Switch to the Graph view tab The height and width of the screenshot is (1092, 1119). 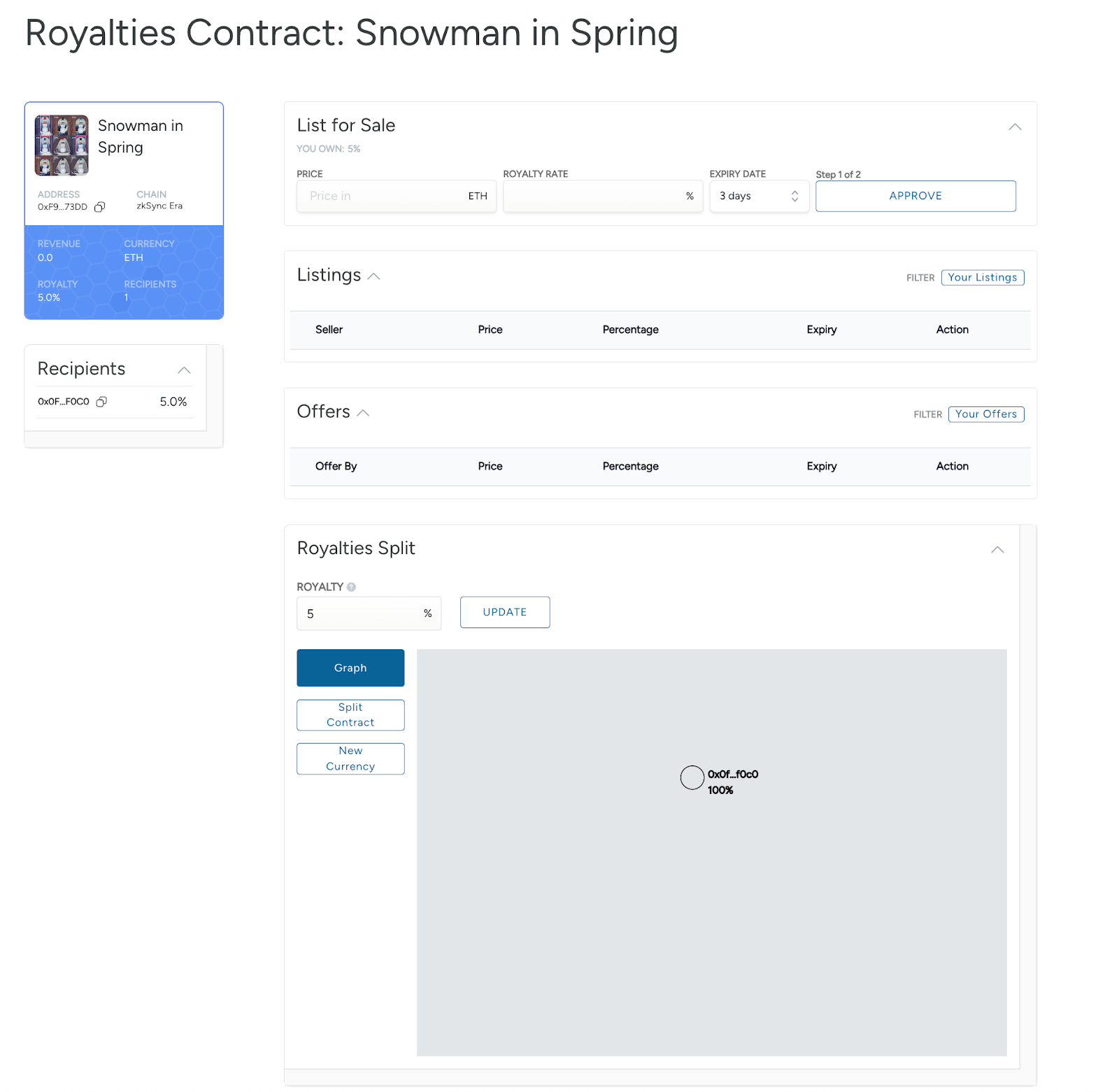coord(350,668)
